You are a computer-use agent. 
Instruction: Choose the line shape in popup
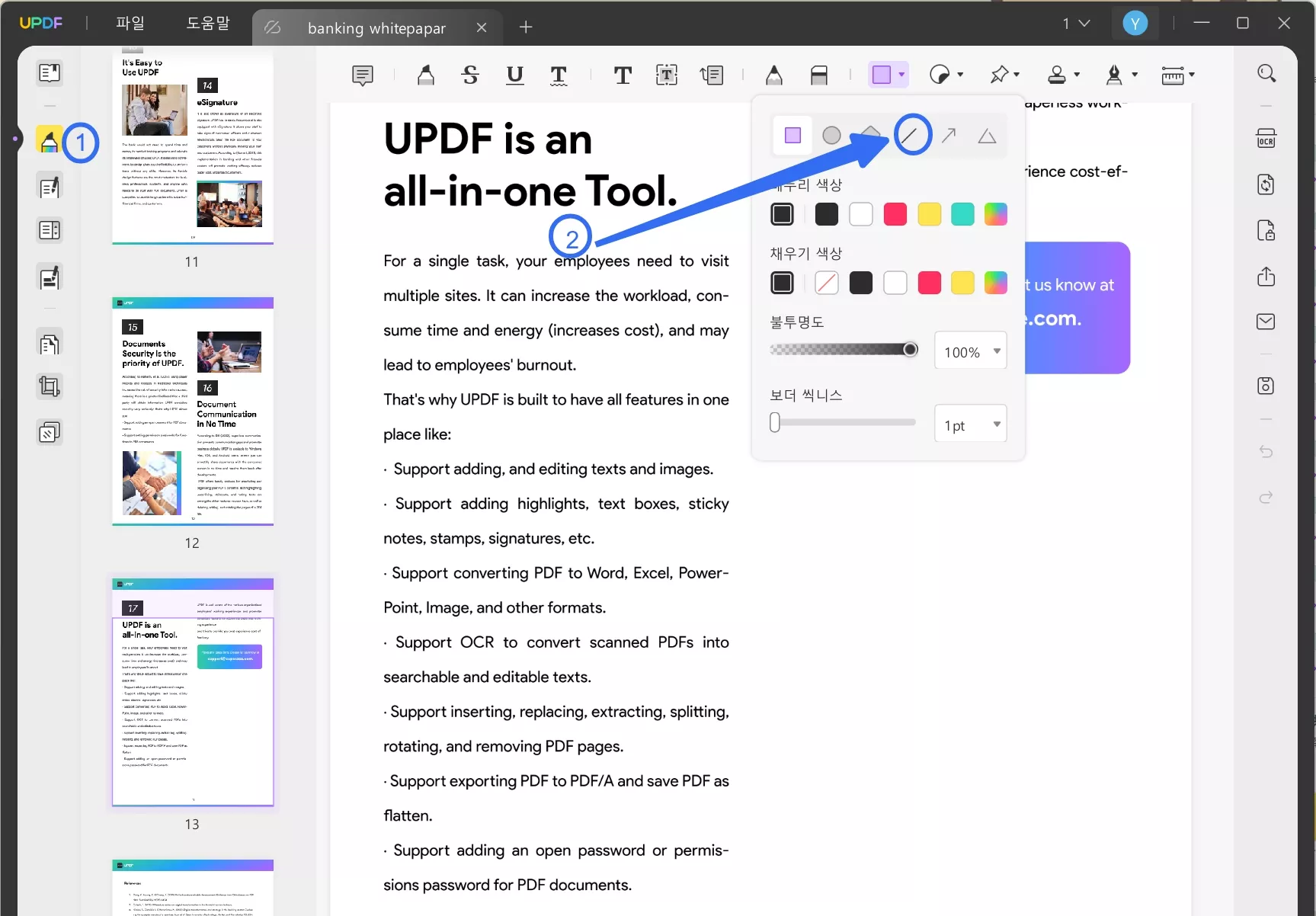(910, 136)
